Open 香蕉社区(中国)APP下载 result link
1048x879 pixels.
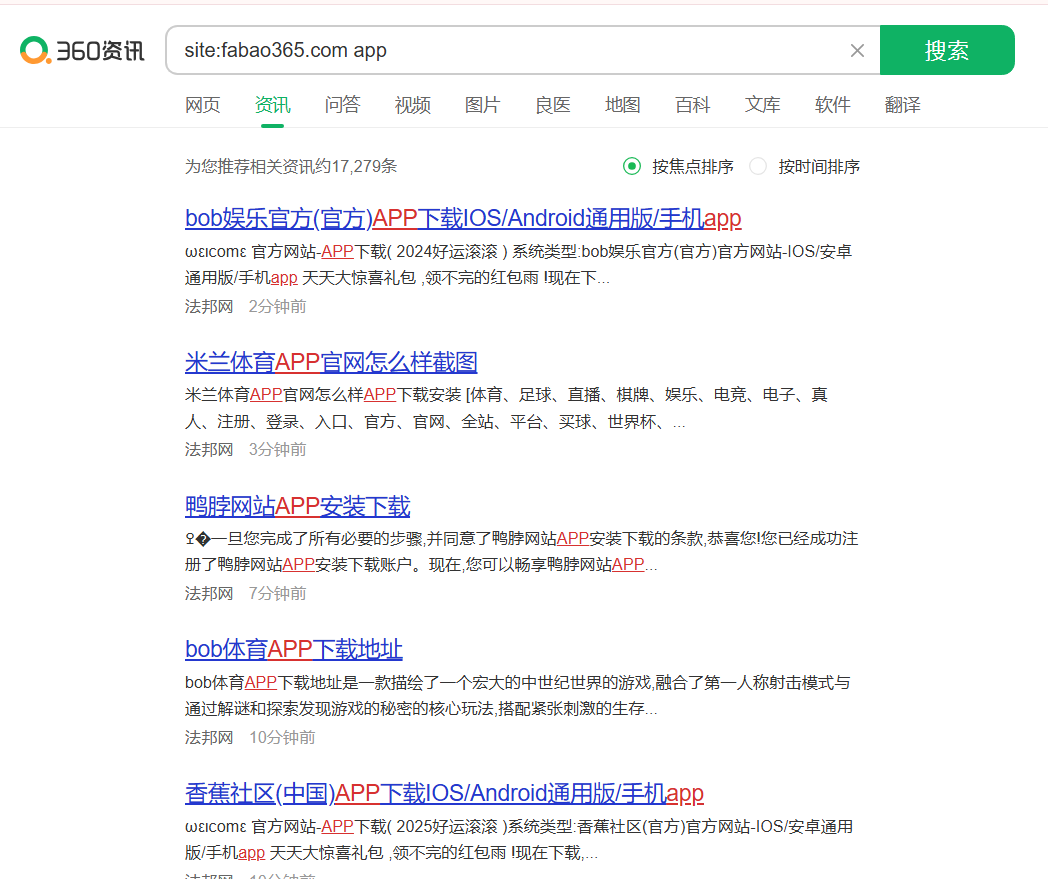coord(444,793)
